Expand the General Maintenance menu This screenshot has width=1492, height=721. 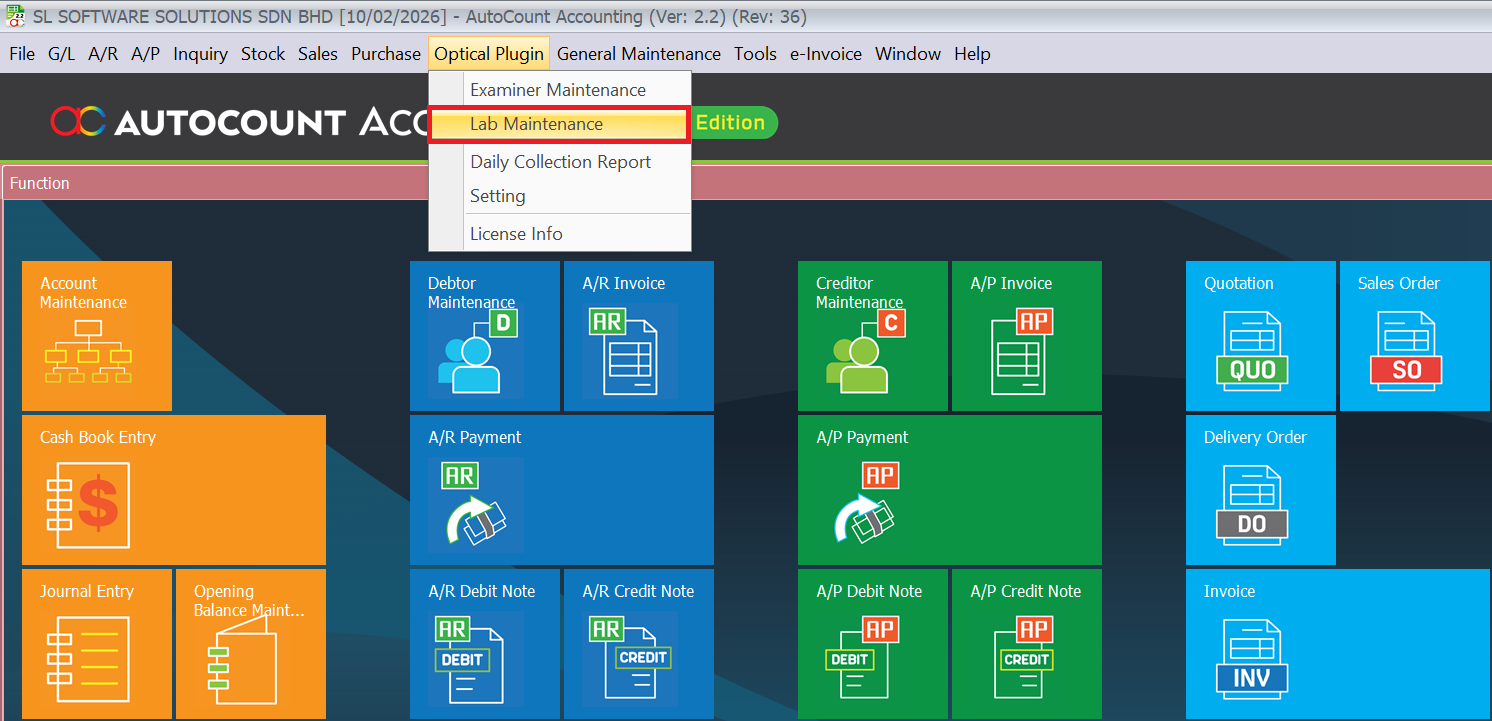pyautogui.click(x=638, y=54)
